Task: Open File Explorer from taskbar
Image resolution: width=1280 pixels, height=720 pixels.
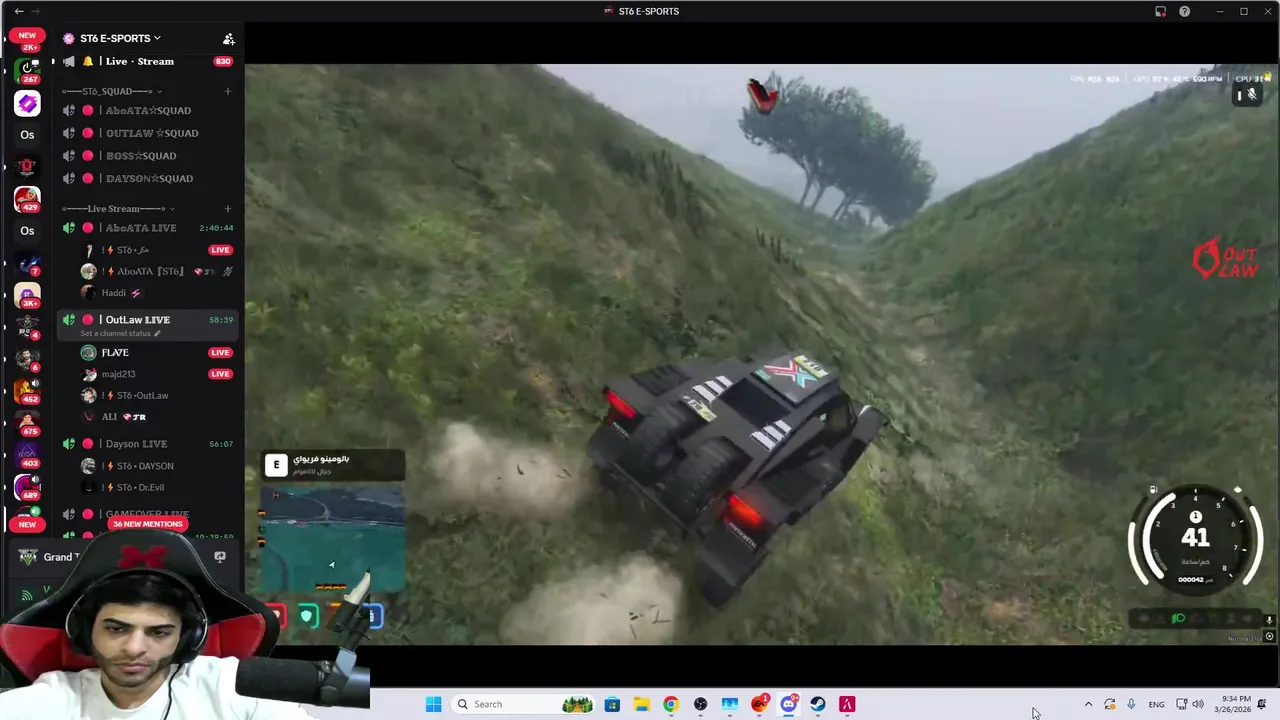Action: [x=641, y=704]
